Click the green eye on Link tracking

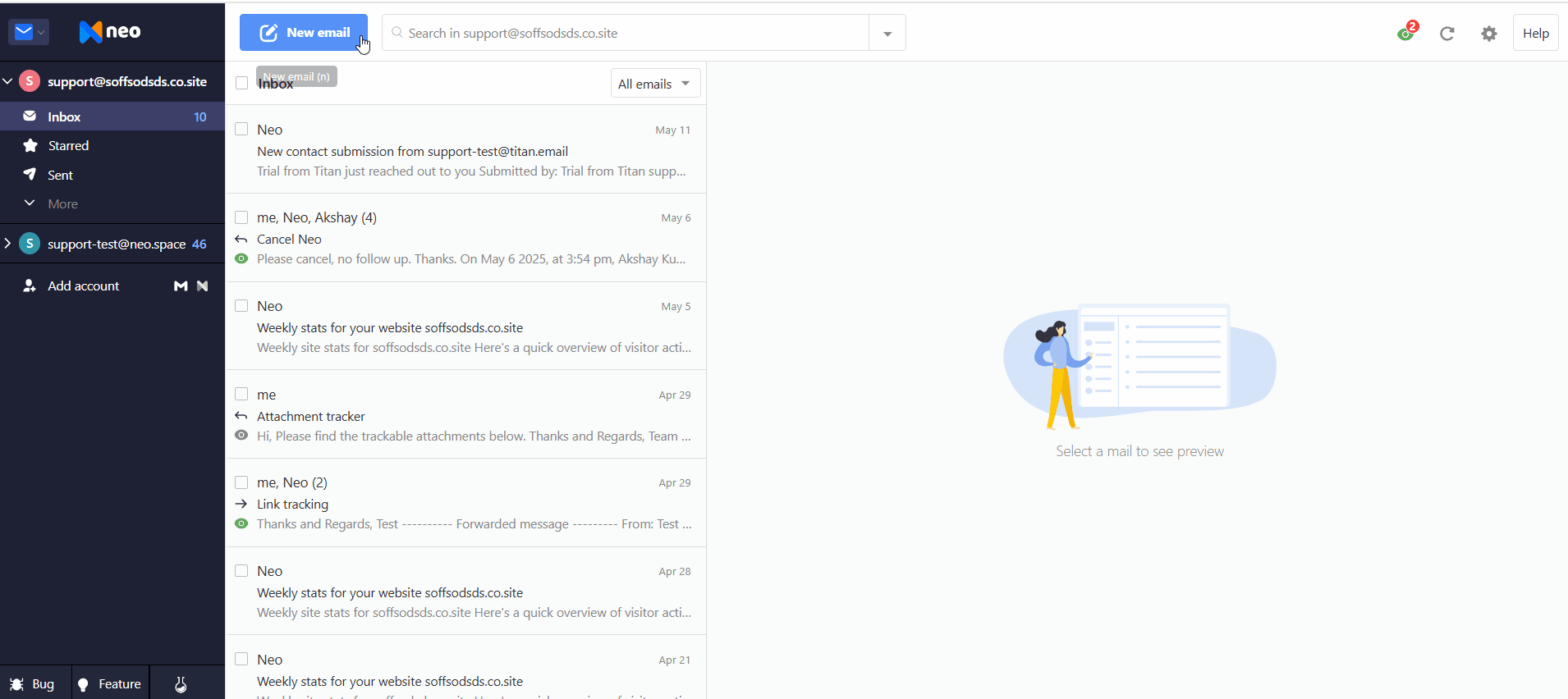241,523
